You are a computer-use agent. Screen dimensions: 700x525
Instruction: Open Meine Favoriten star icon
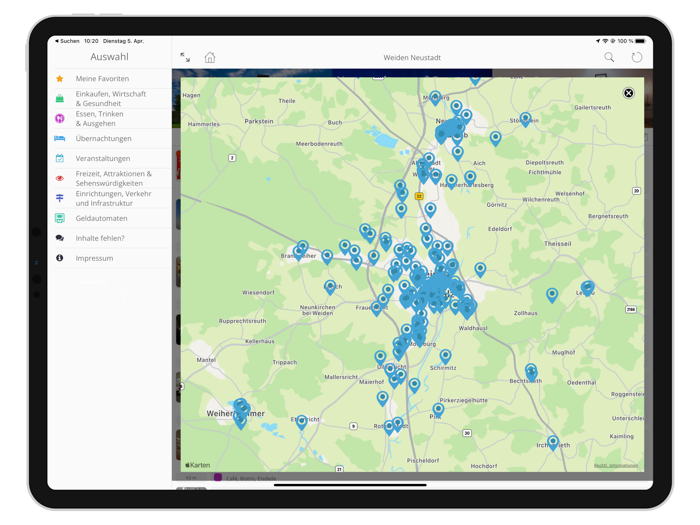pos(59,79)
